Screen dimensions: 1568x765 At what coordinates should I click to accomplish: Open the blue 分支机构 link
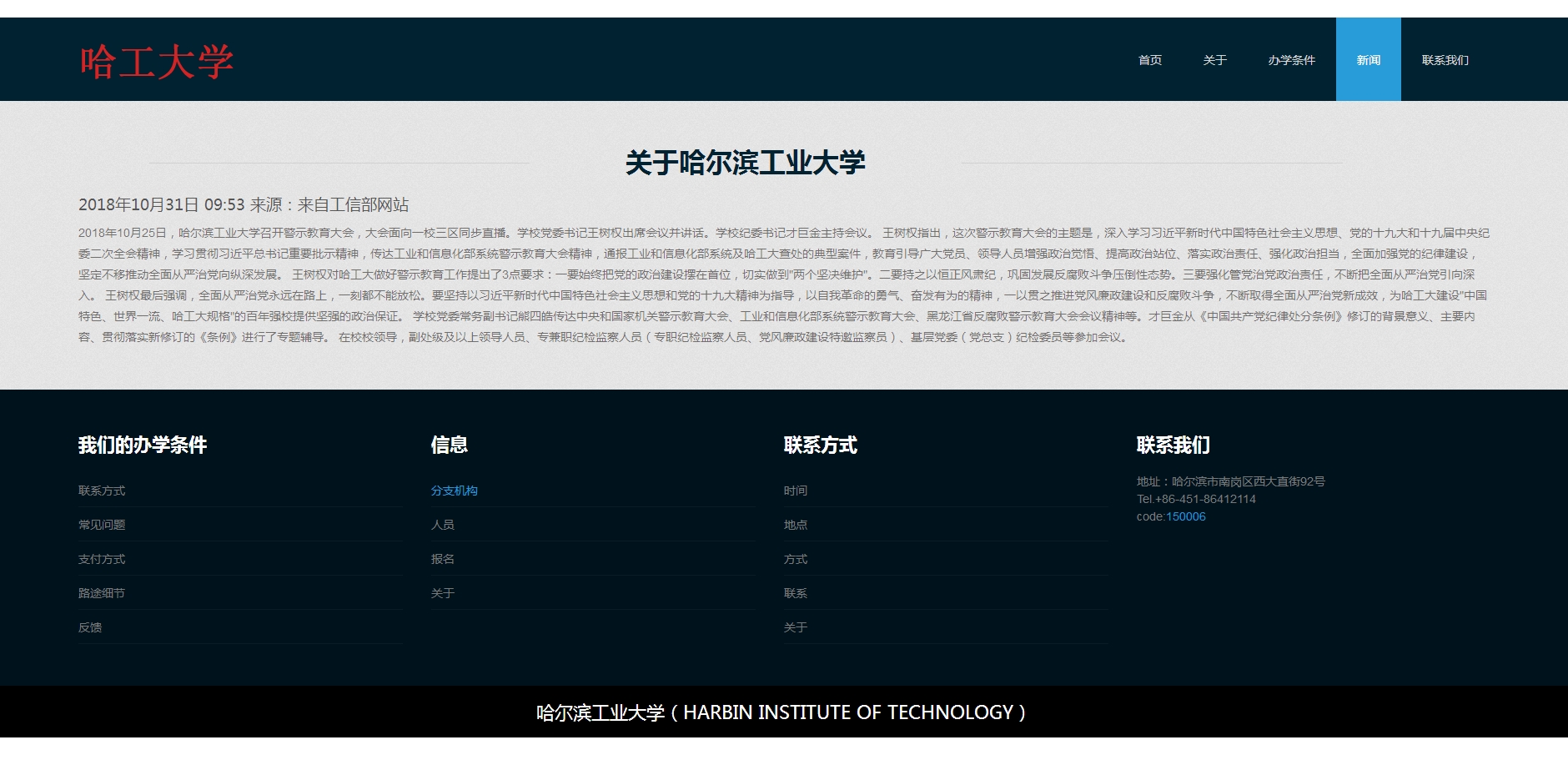coord(454,491)
